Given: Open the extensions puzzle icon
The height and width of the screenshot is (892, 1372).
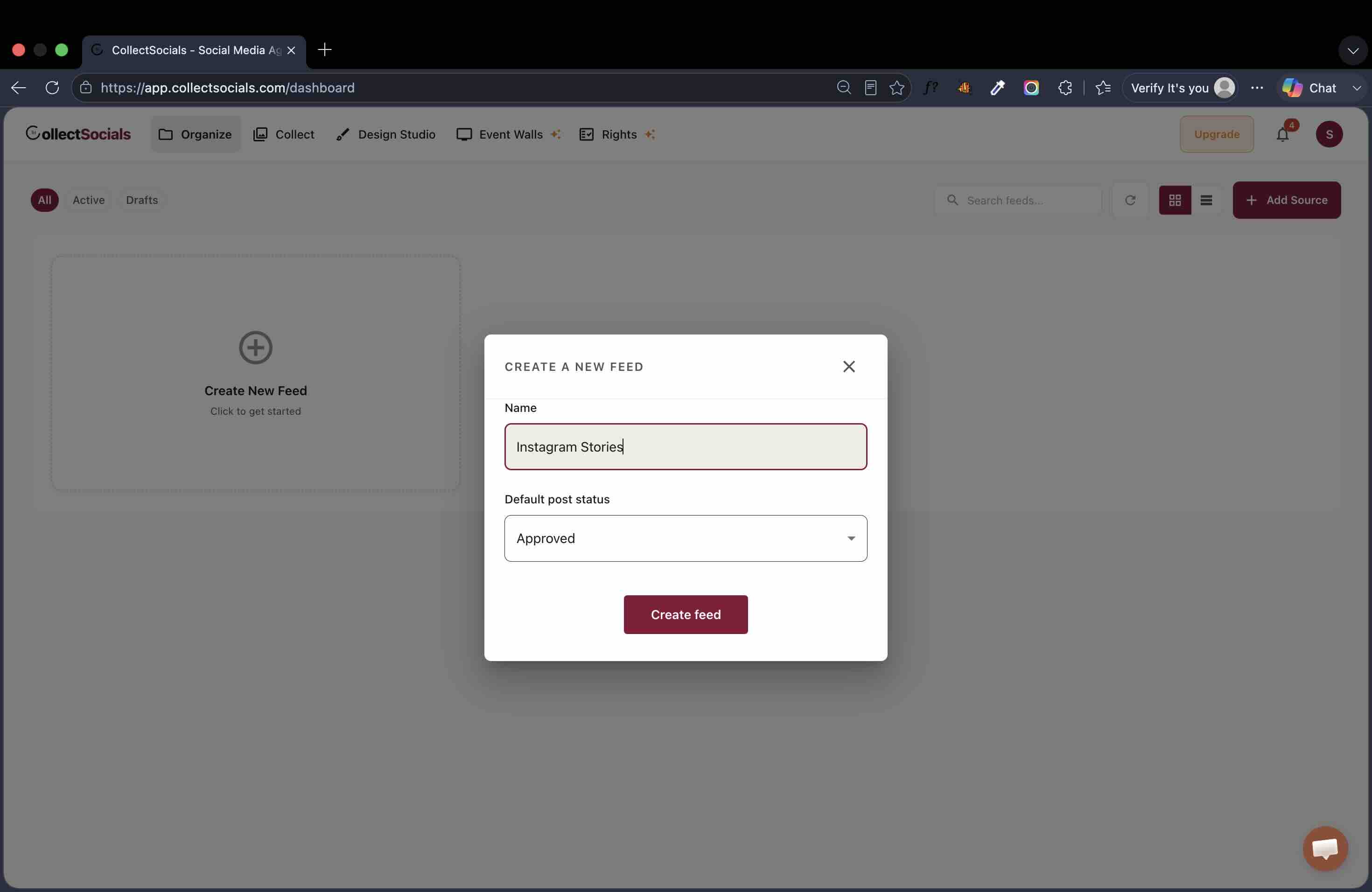Looking at the screenshot, I should pos(1065,88).
